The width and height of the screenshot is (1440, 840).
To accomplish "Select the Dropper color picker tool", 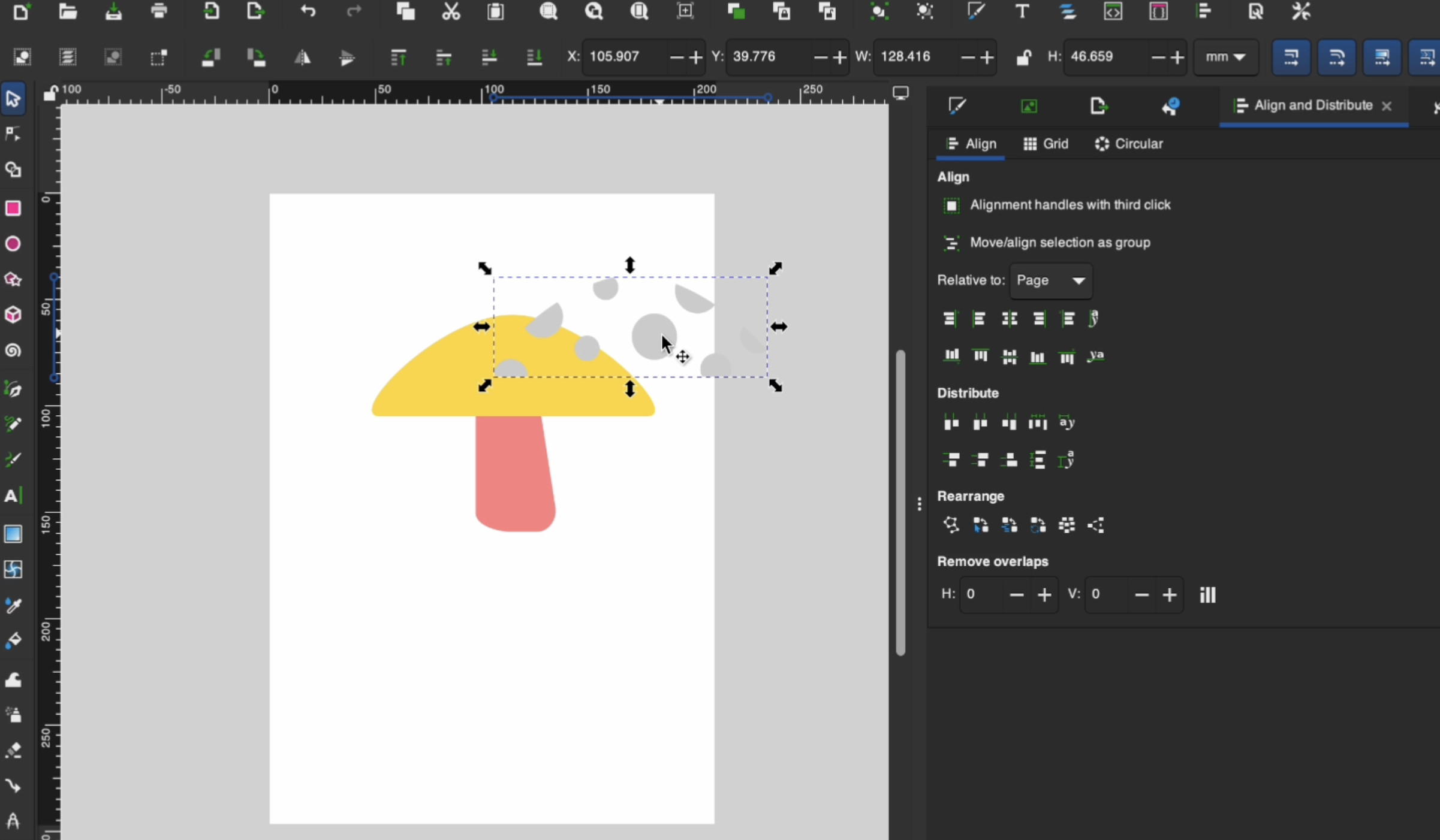I will [13, 606].
